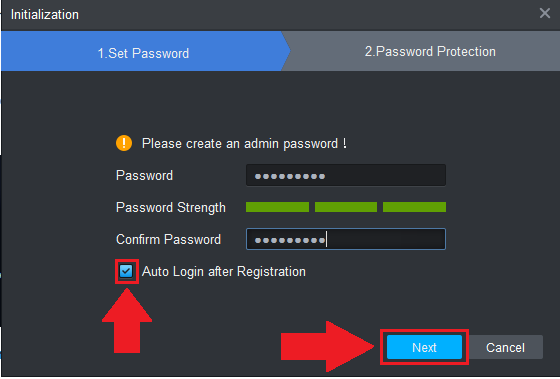This screenshot has height=379, width=560.
Task: Click the Initialization window title
Action: pos(45,15)
